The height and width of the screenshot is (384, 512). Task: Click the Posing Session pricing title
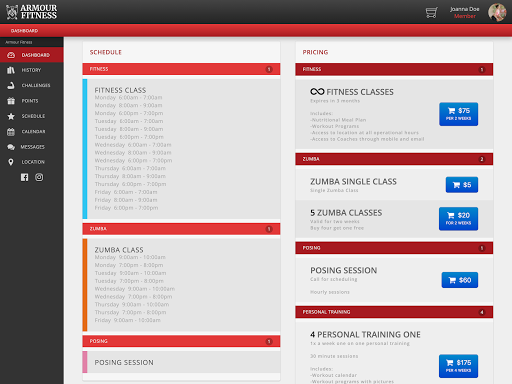click(344, 270)
